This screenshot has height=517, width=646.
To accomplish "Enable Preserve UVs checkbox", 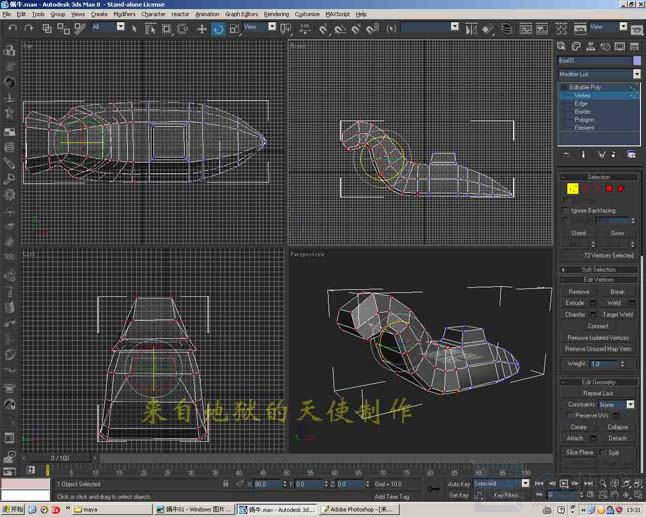I will click(x=570, y=415).
